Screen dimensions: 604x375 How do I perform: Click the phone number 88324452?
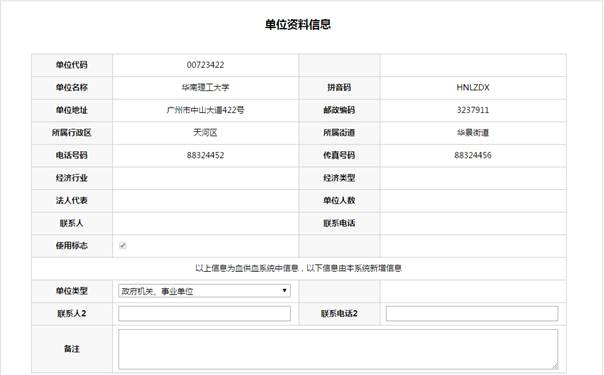click(x=205, y=155)
